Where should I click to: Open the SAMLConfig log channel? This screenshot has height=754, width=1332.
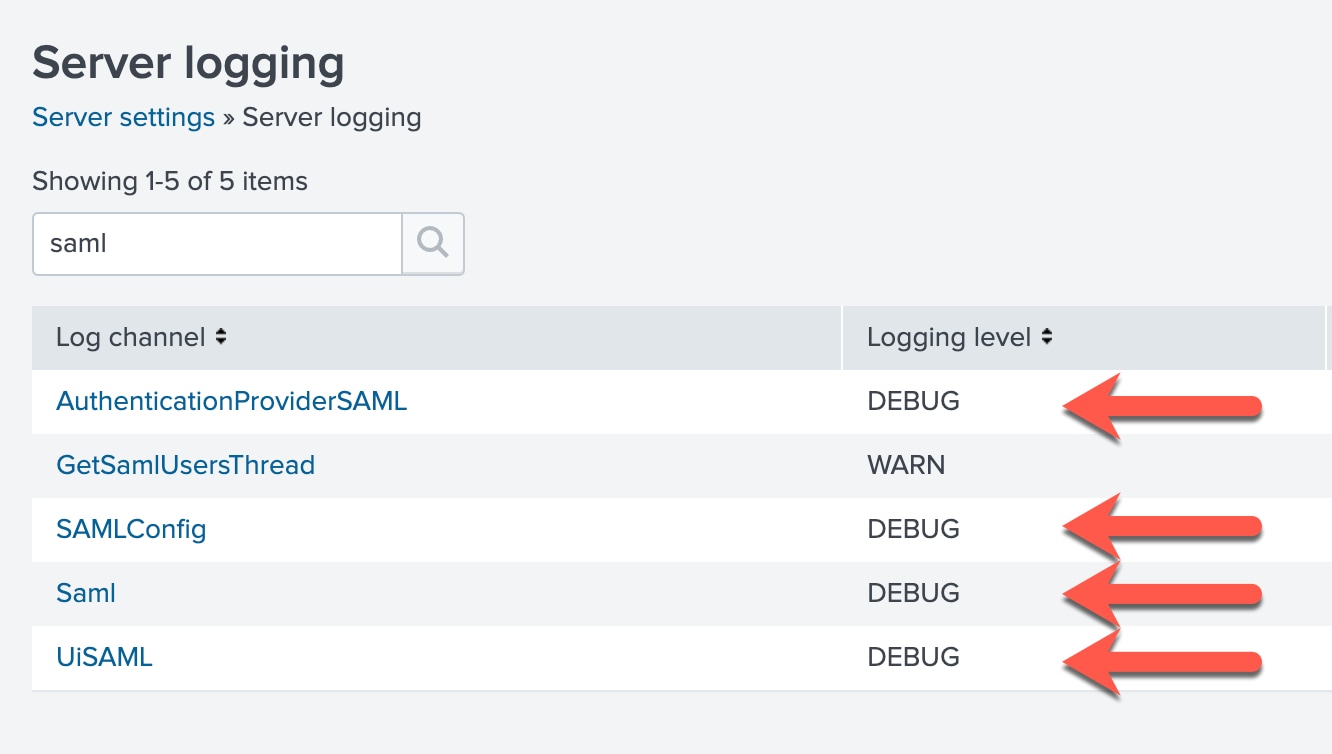tap(132, 529)
